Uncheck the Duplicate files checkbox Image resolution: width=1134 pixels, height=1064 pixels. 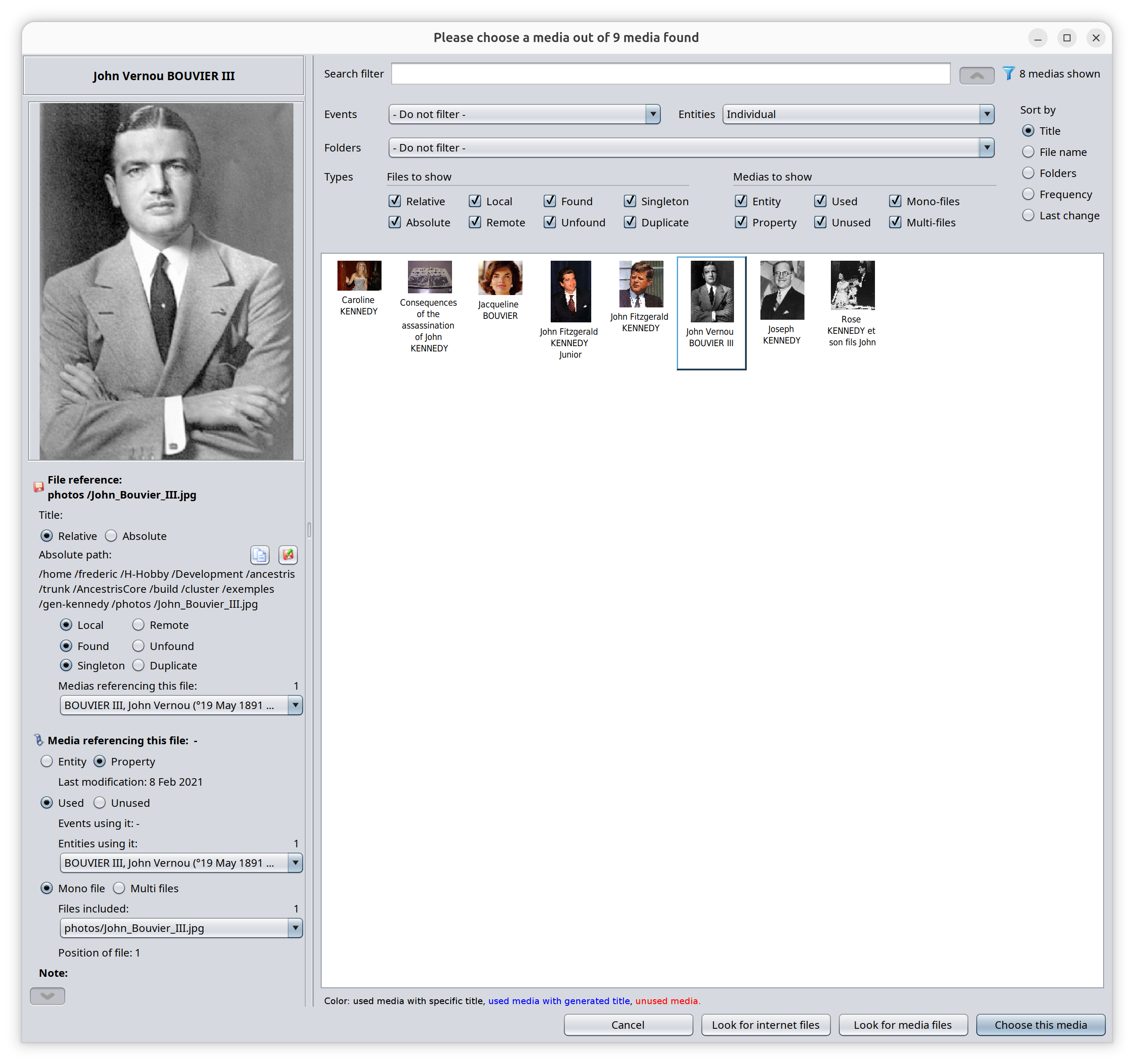(630, 222)
